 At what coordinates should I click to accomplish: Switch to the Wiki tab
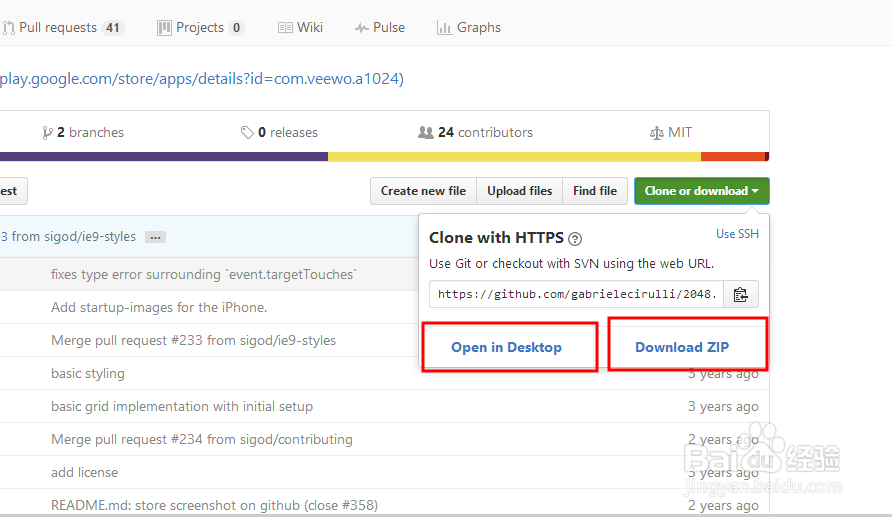coord(300,27)
